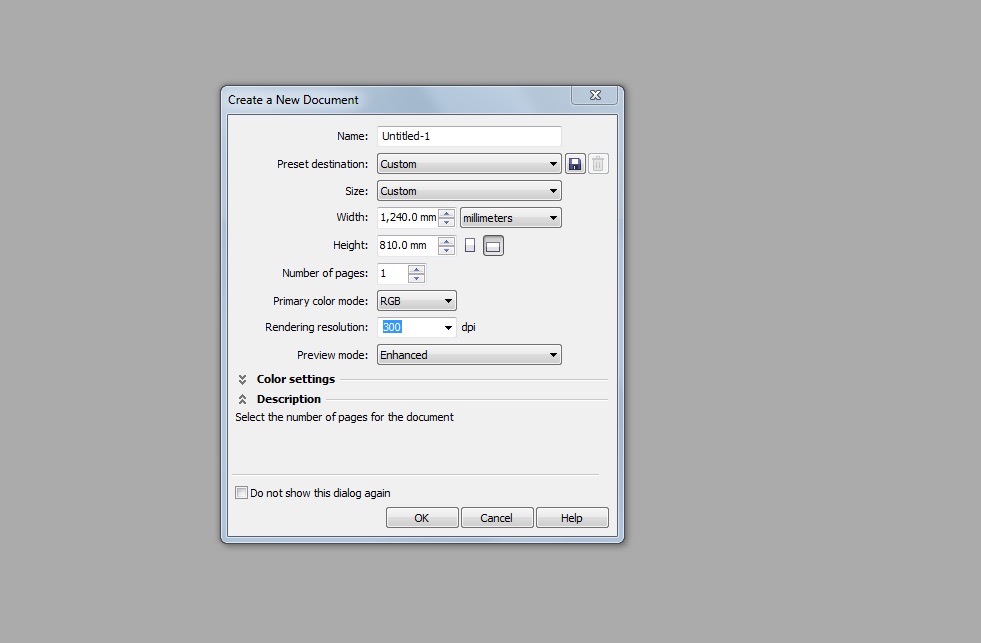
Task: Increase the Width value with up arrow
Action: (446, 213)
